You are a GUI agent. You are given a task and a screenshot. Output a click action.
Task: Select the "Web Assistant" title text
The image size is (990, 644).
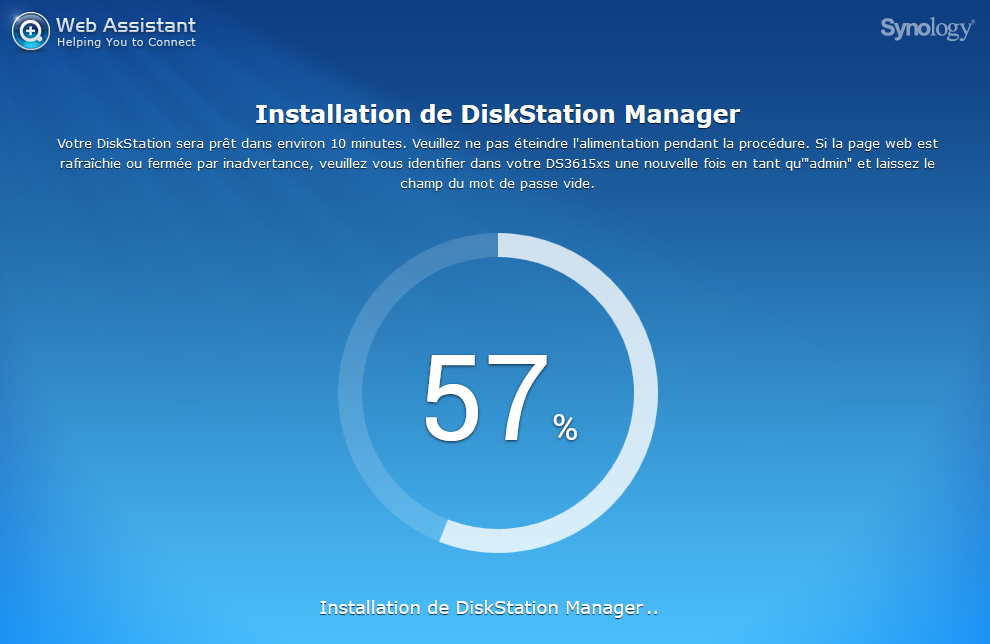pos(126,25)
